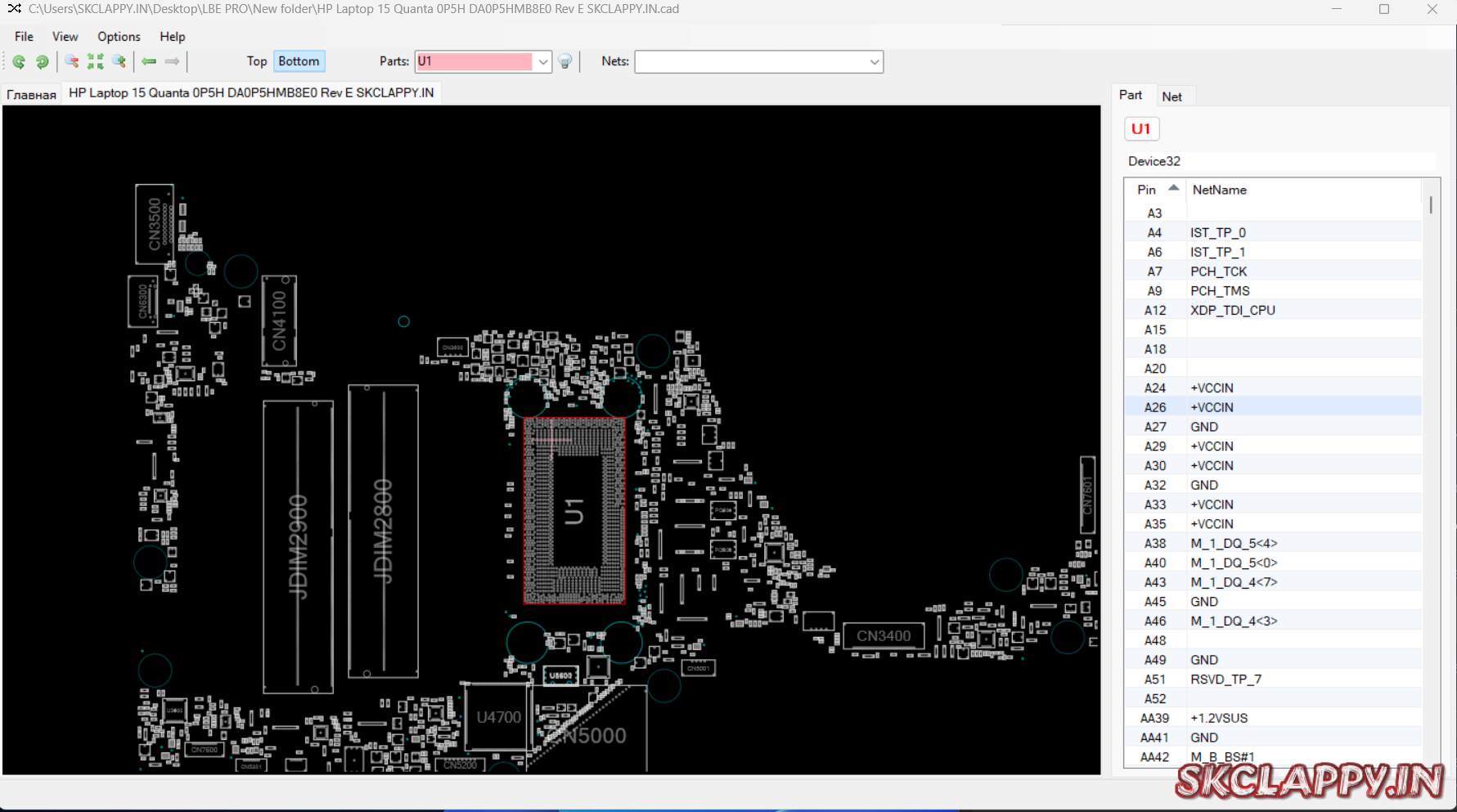Click the CN3400 connector on the board
Image resolution: width=1457 pixels, height=812 pixels.
point(884,636)
